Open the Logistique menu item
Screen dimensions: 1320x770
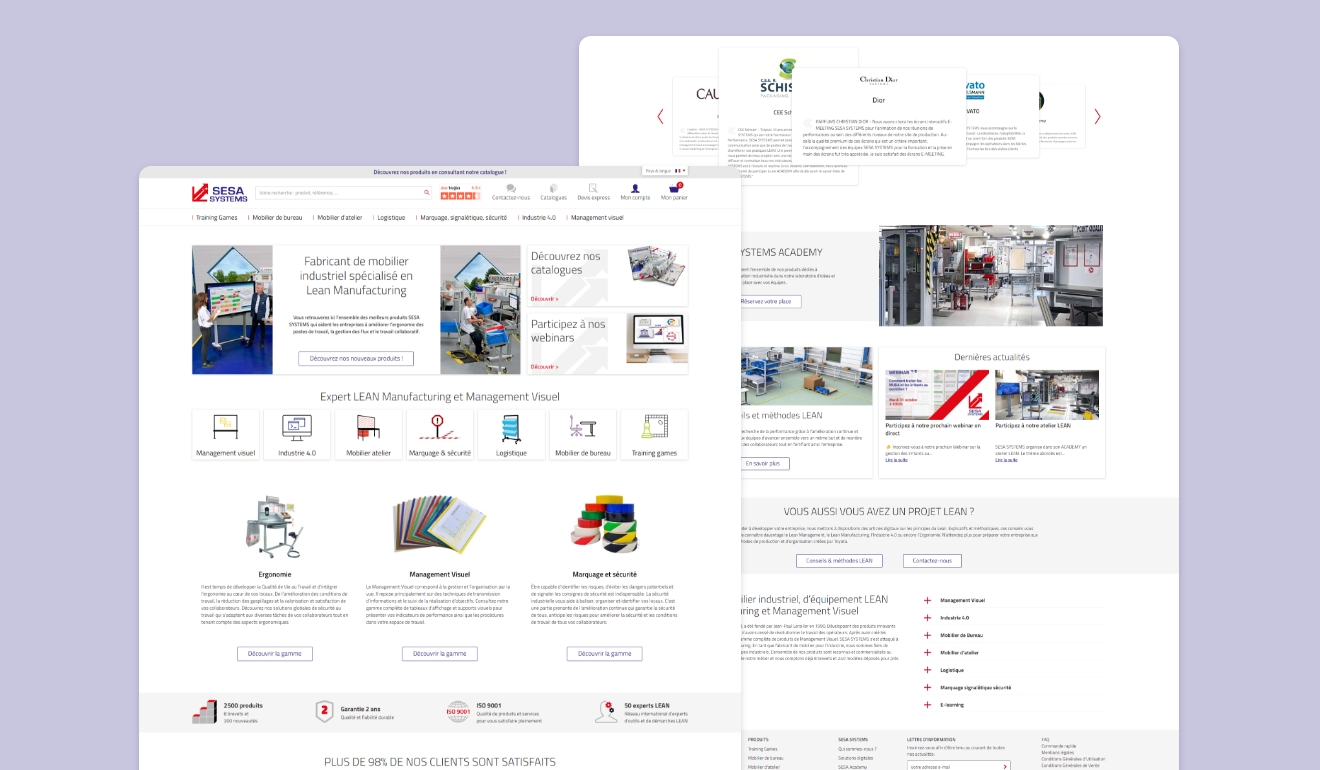390,217
